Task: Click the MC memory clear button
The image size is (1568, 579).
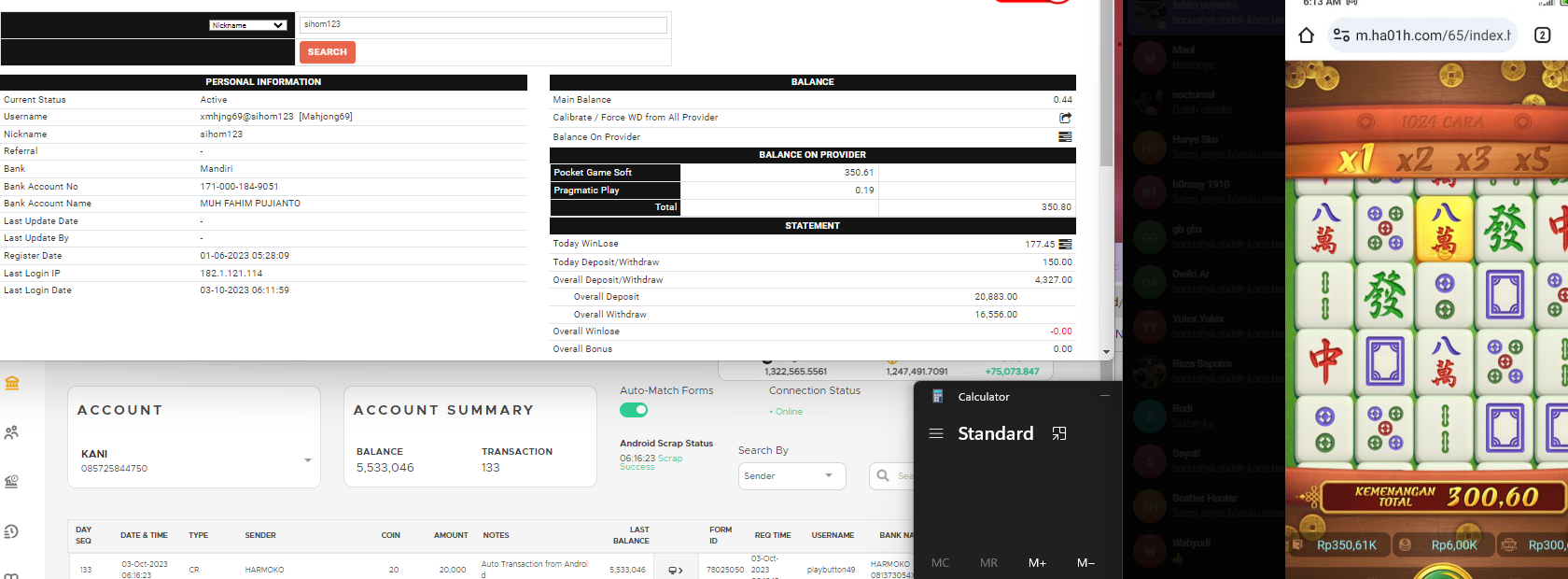Action: pyautogui.click(x=941, y=562)
